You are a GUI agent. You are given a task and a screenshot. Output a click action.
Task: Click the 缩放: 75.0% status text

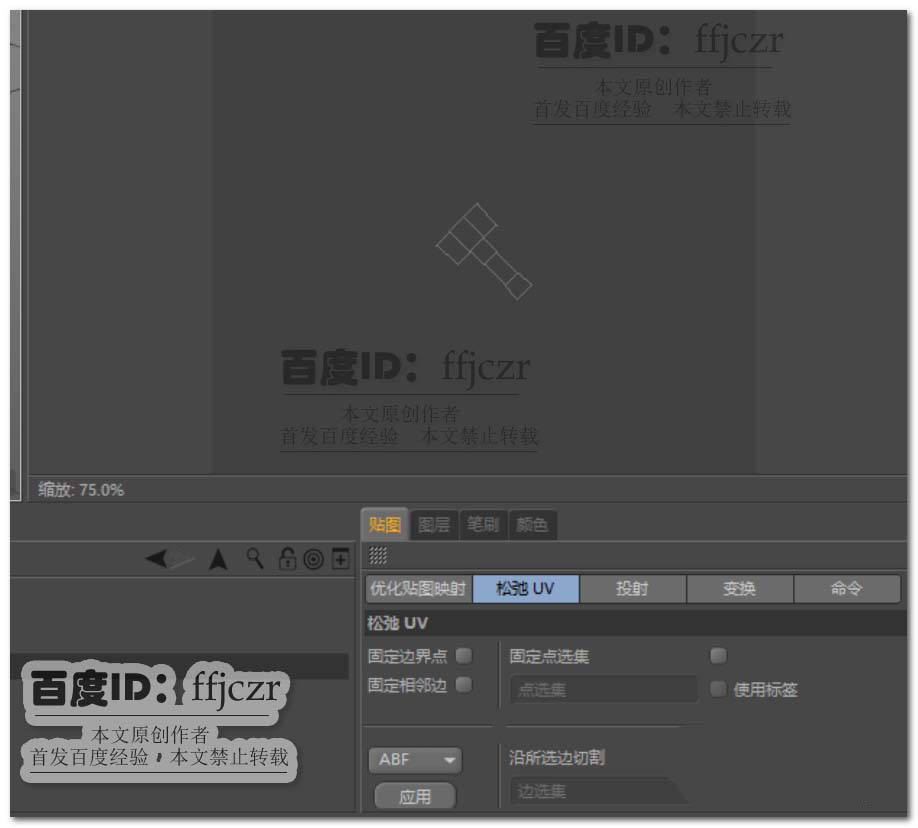pos(81,490)
